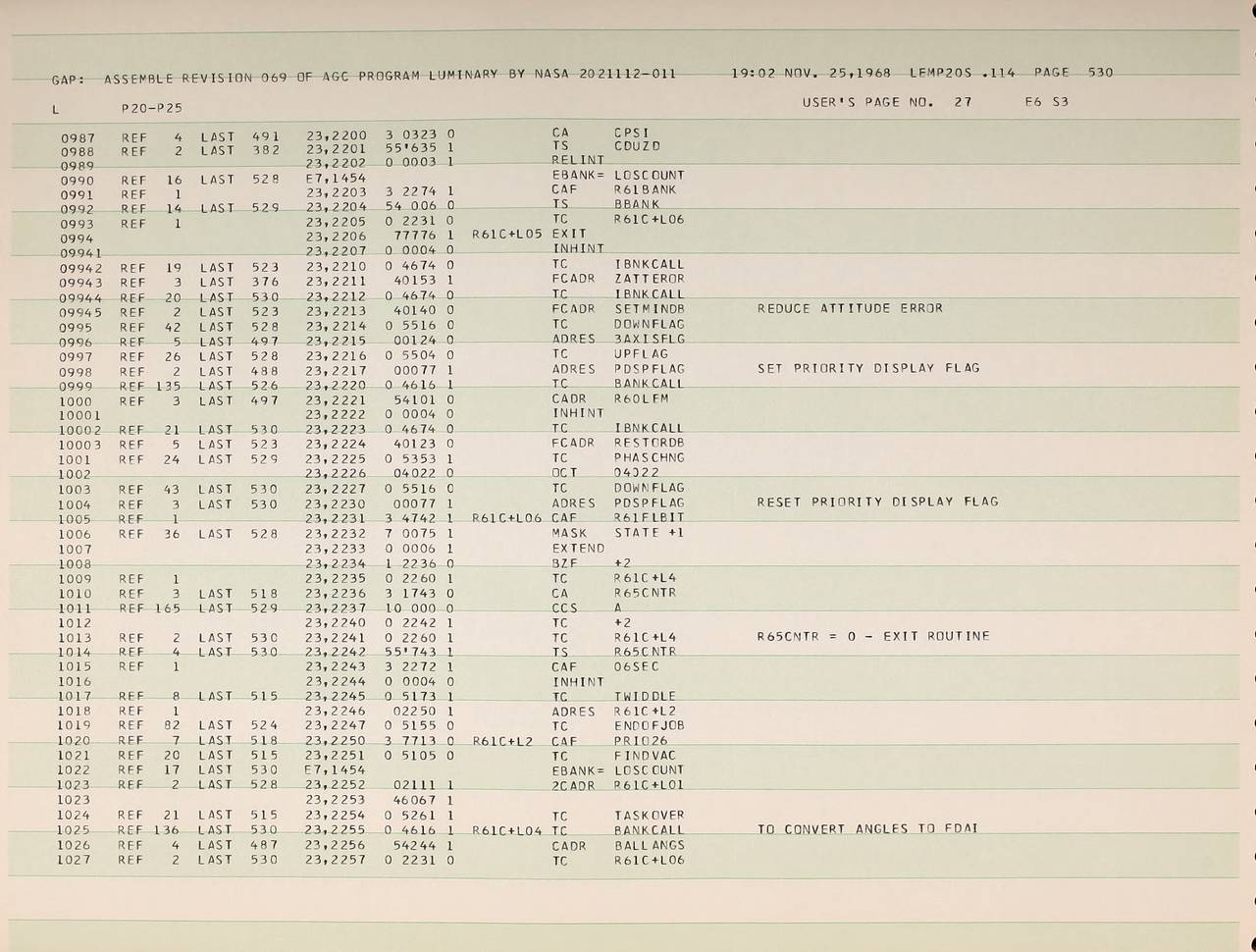Click the operand 'R61FLBIT'
1256x952 pixels.
click(650, 517)
